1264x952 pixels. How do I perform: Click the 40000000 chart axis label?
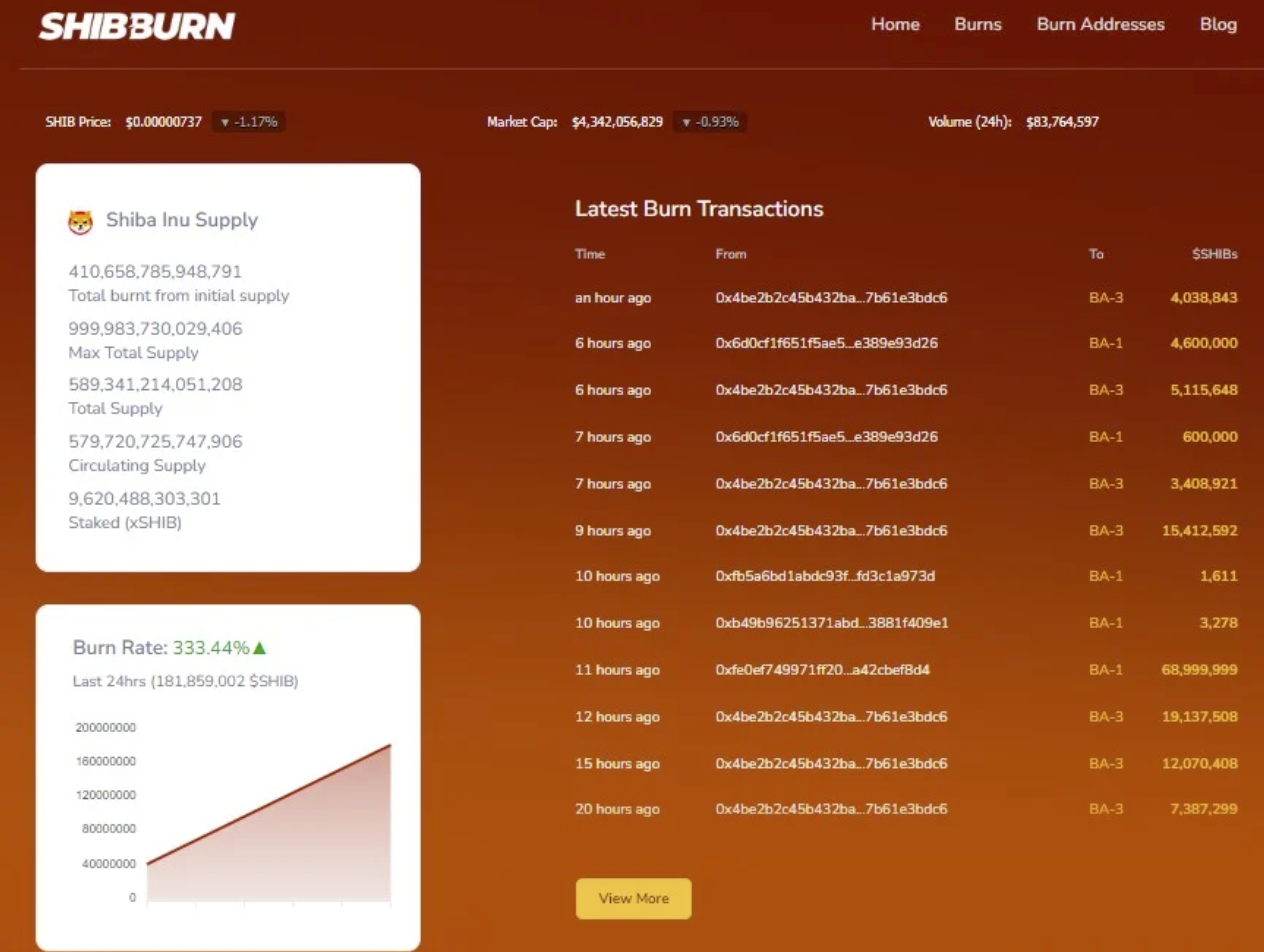109,863
